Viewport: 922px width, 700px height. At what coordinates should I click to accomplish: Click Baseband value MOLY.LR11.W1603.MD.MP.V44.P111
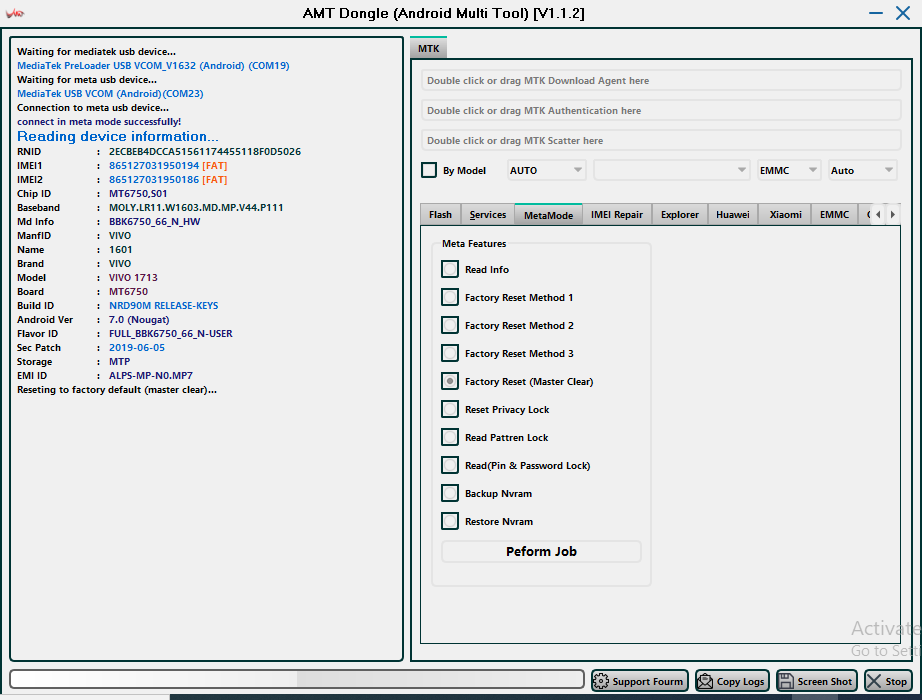click(196, 208)
